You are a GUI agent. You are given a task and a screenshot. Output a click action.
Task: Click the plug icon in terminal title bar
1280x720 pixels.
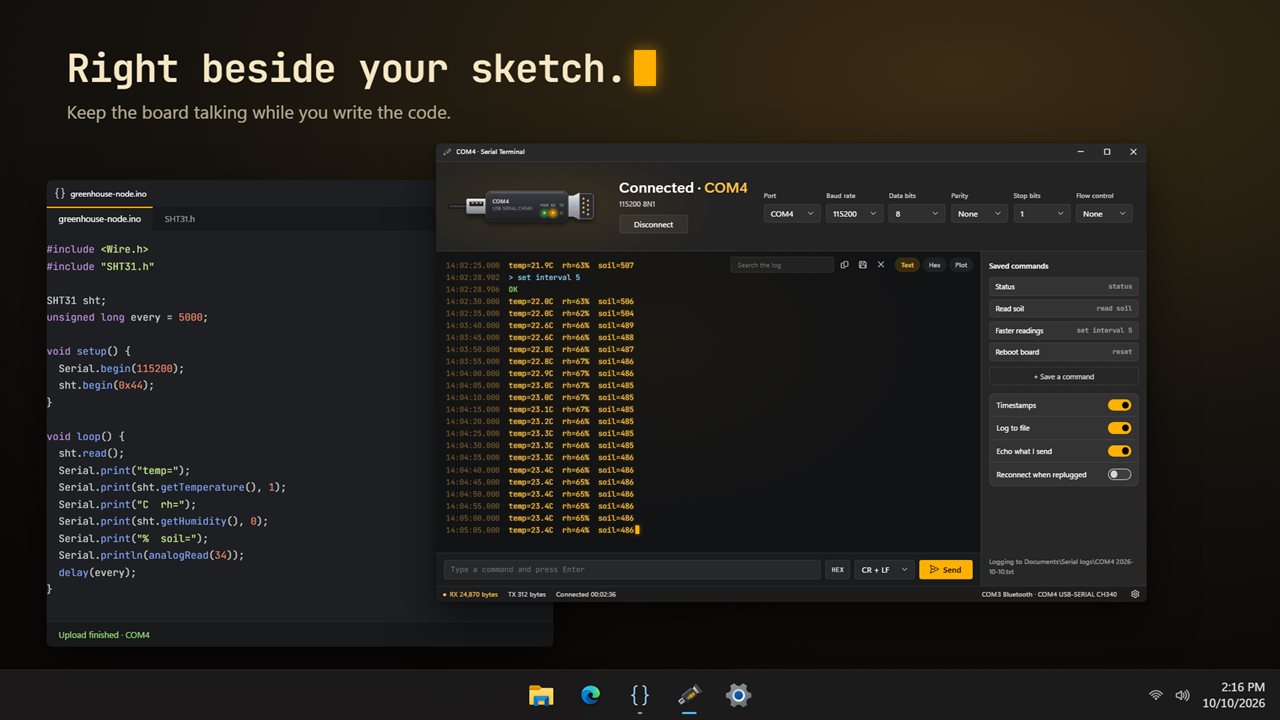point(447,152)
